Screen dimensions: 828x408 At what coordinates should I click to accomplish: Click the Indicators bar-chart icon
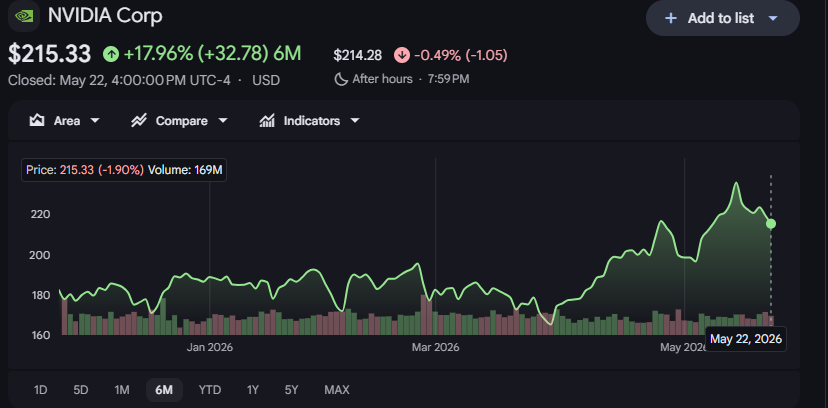267,121
